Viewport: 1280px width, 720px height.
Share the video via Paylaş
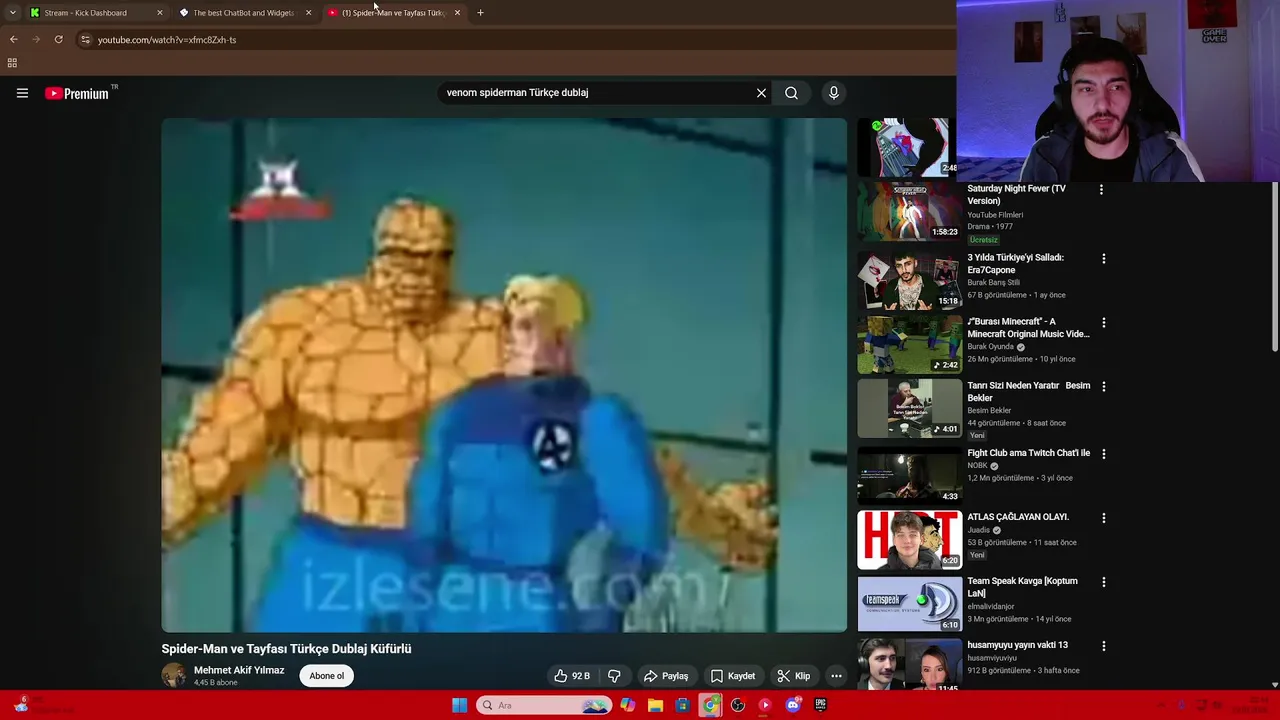(x=666, y=676)
